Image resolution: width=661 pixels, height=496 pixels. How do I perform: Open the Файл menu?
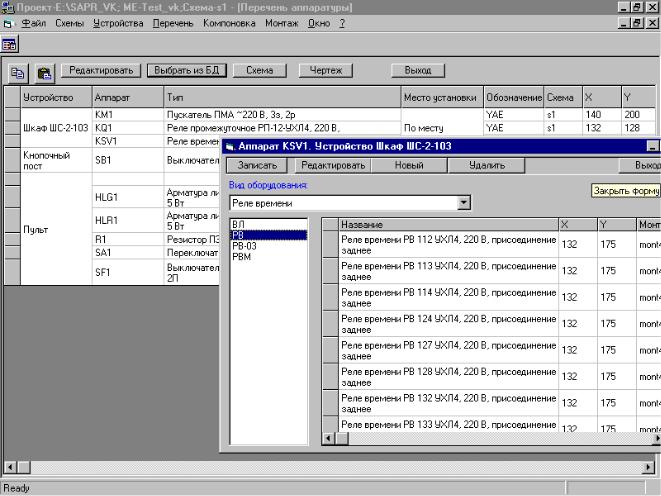click(35, 22)
